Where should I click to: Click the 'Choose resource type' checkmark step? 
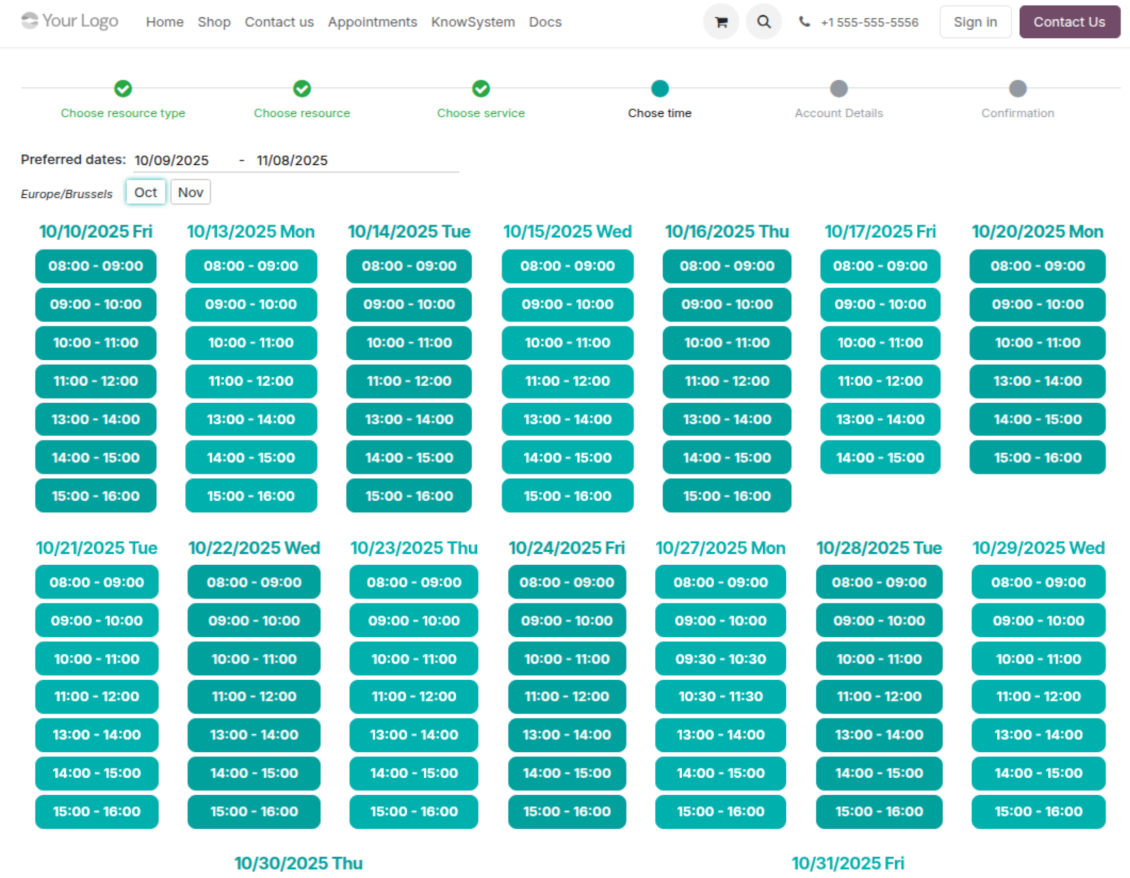tap(123, 89)
